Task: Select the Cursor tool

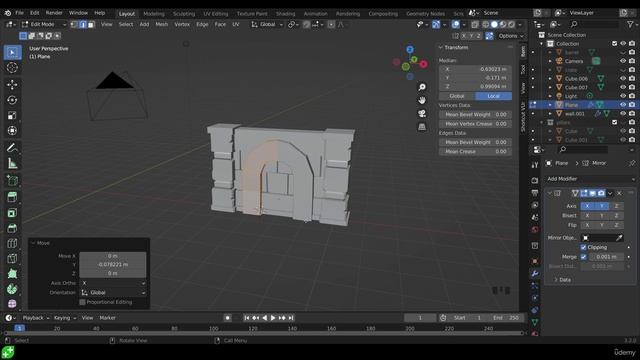Action: click(12, 68)
